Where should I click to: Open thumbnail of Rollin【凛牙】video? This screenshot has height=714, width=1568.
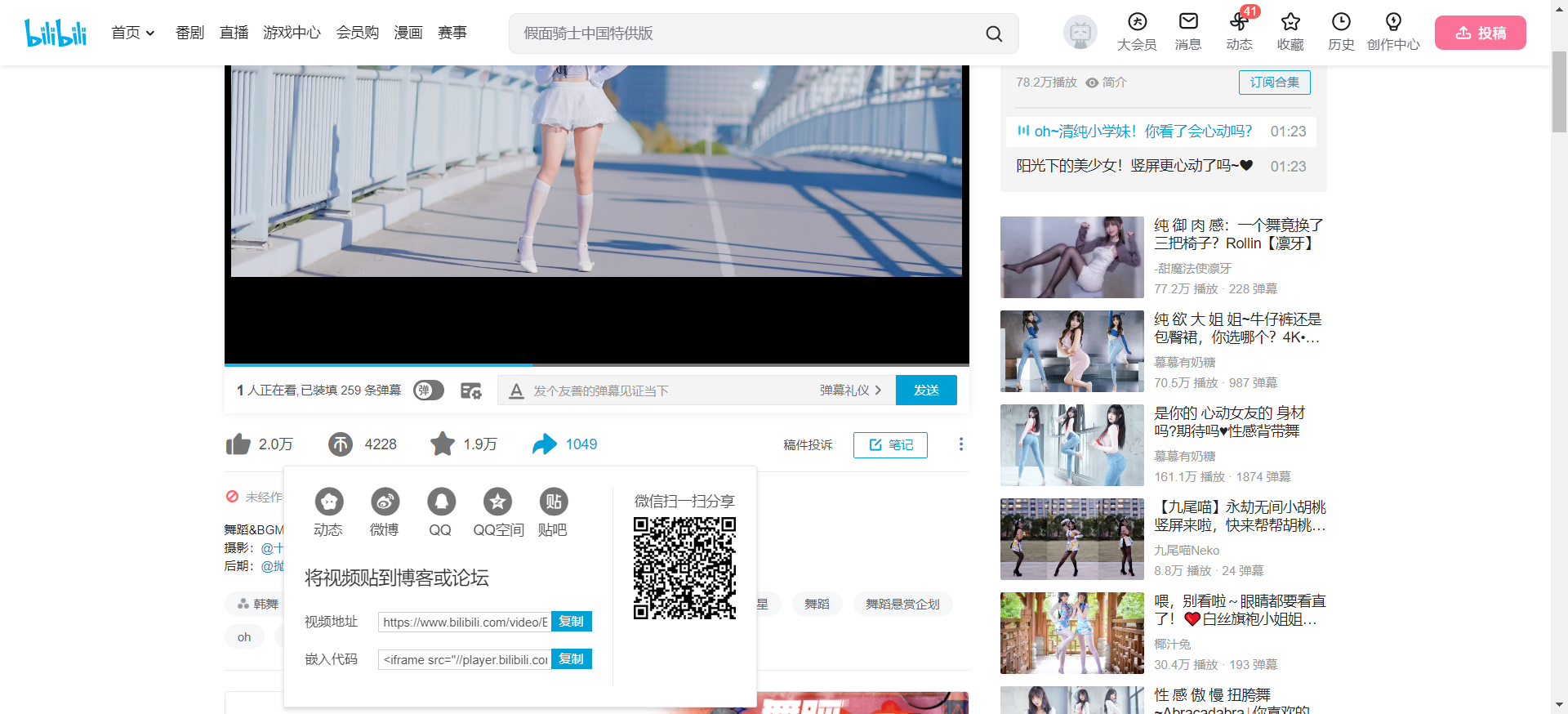(1071, 257)
